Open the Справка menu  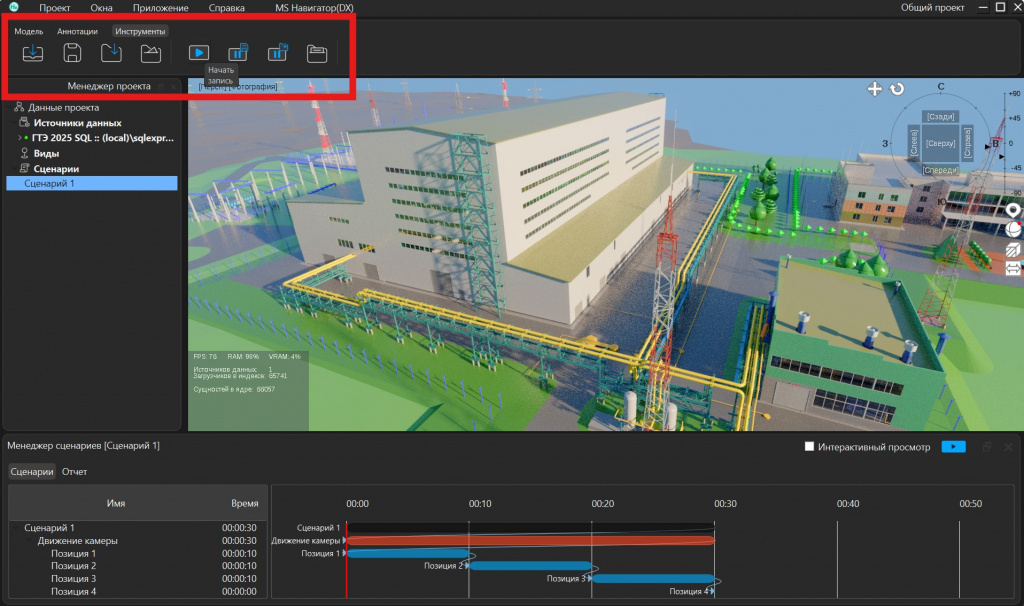click(x=227, y=8)
